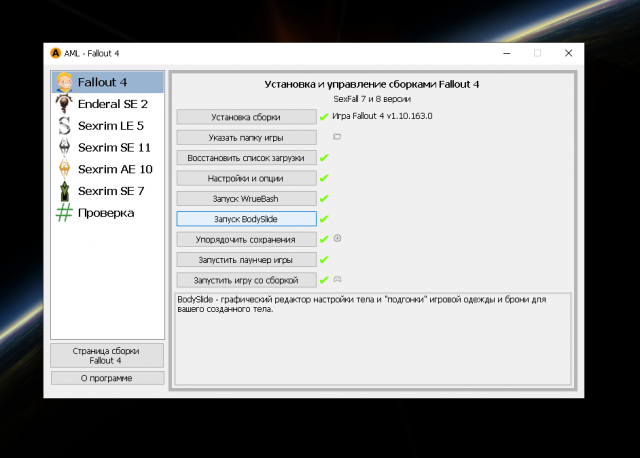Click the Enderal SE 2 list icon

tap(64, 103)
